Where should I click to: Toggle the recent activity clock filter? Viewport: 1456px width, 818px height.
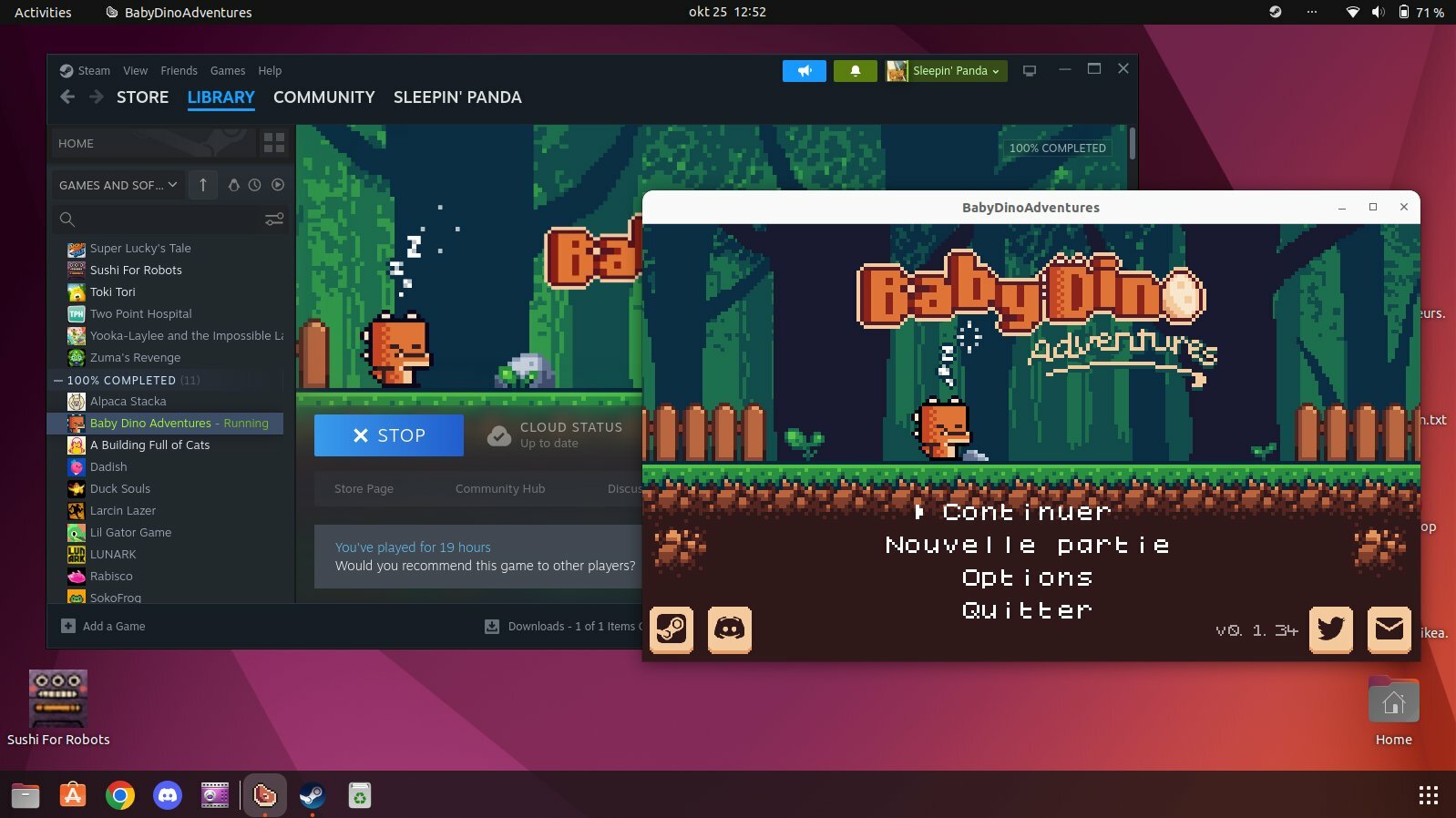tap(255, 185)
